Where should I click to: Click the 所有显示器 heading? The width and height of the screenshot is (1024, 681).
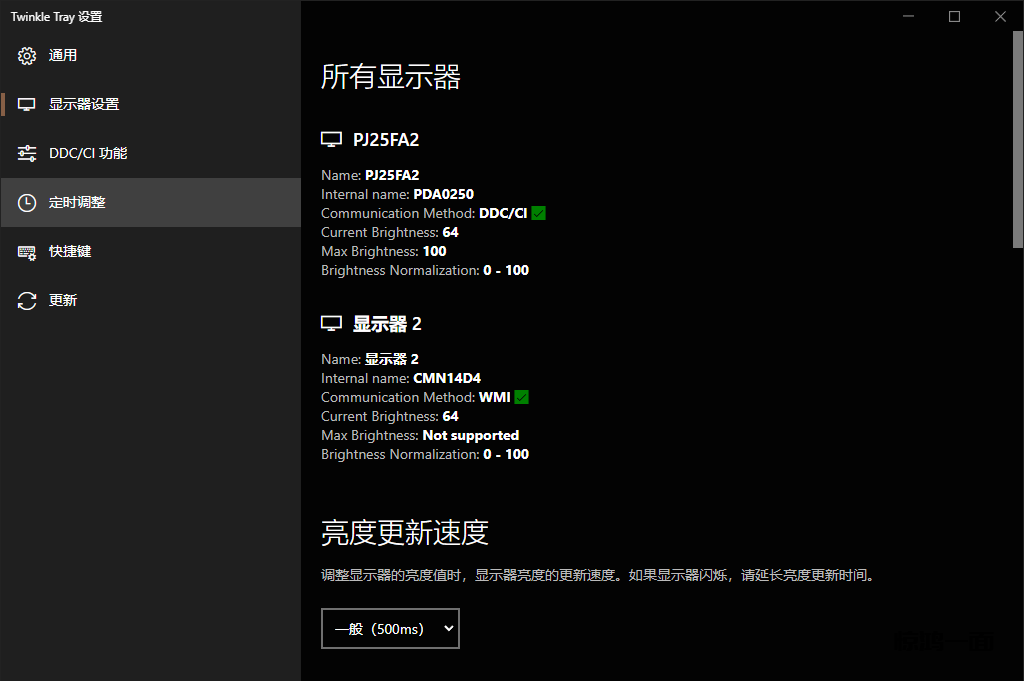391,77
